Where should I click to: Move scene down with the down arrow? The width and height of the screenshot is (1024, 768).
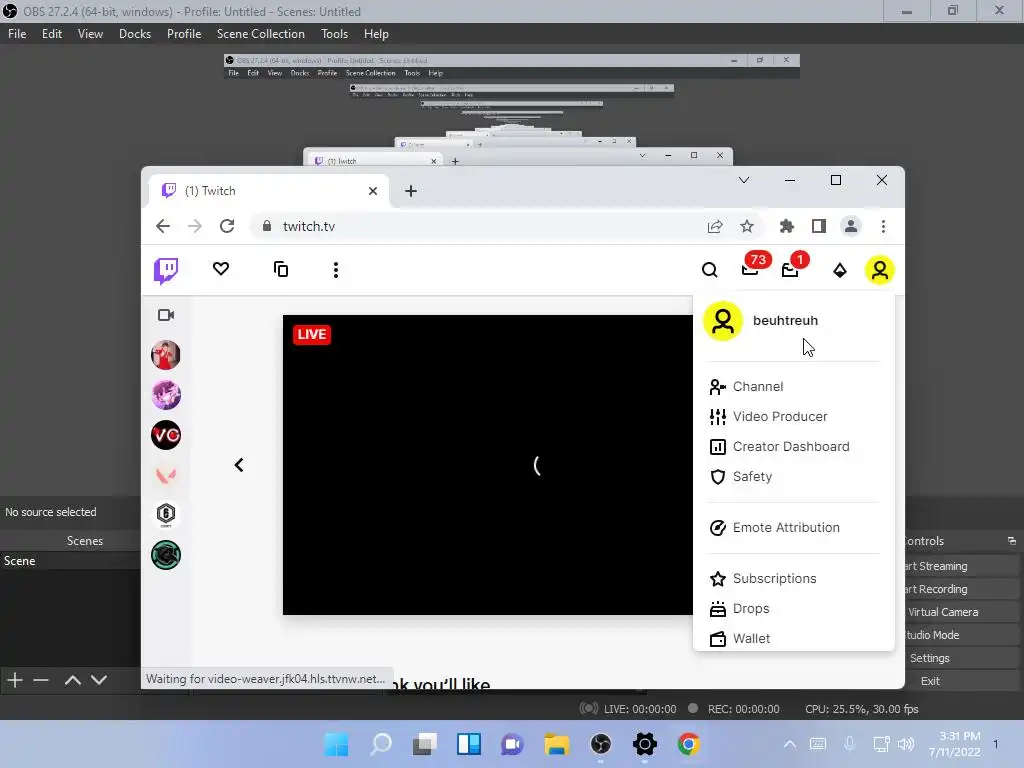pyautogui.click(x=99, y=680)
